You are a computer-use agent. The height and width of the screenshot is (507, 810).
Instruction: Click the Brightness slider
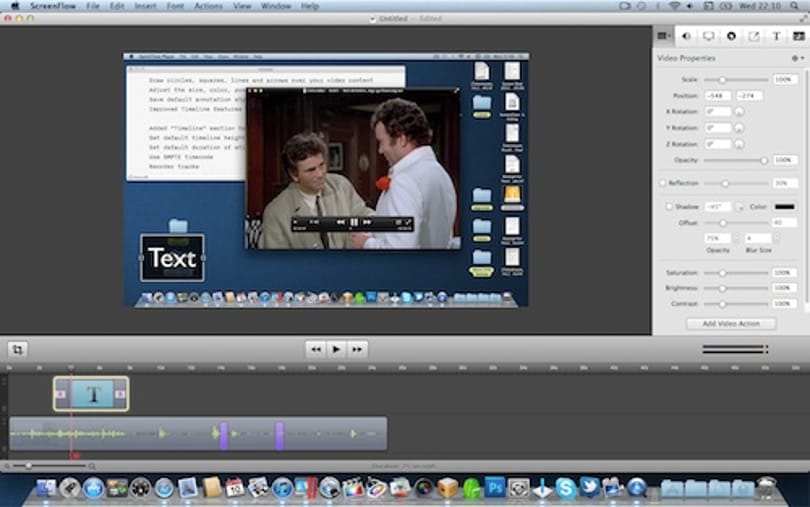pos(736,288)
